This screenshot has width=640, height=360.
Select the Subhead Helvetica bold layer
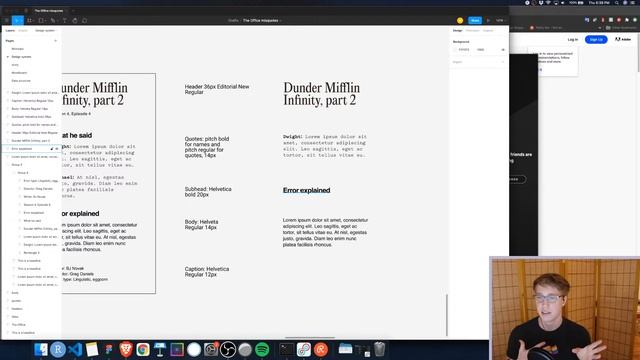(x=31, y=117)
